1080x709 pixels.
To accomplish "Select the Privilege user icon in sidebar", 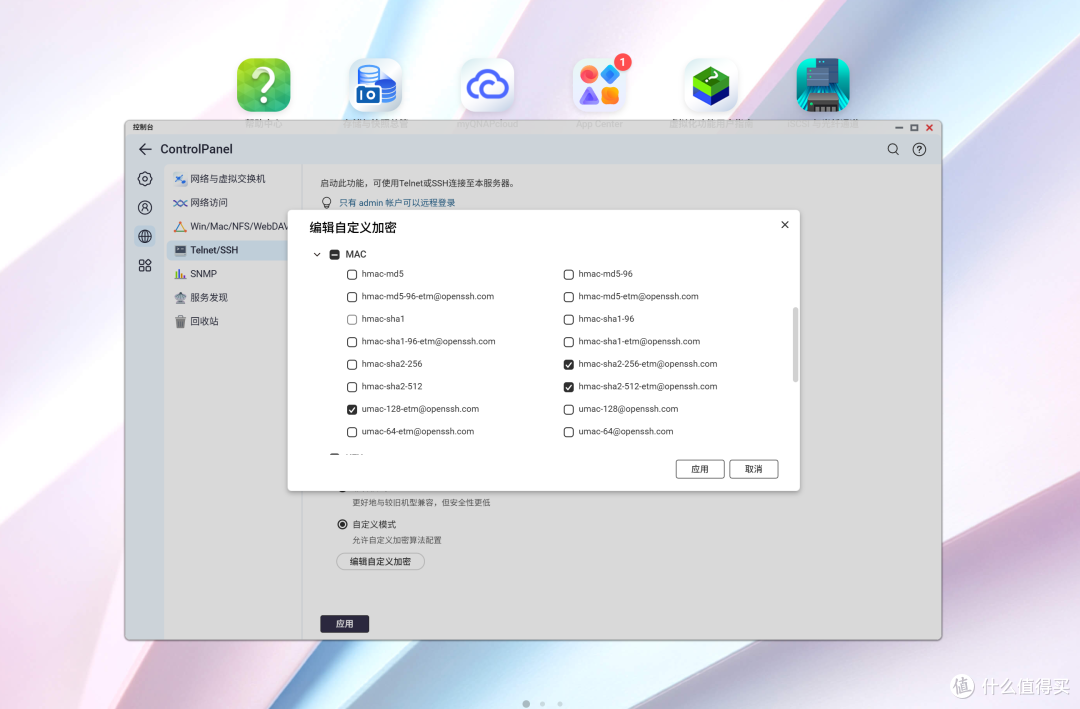I will tap(145, 207).
